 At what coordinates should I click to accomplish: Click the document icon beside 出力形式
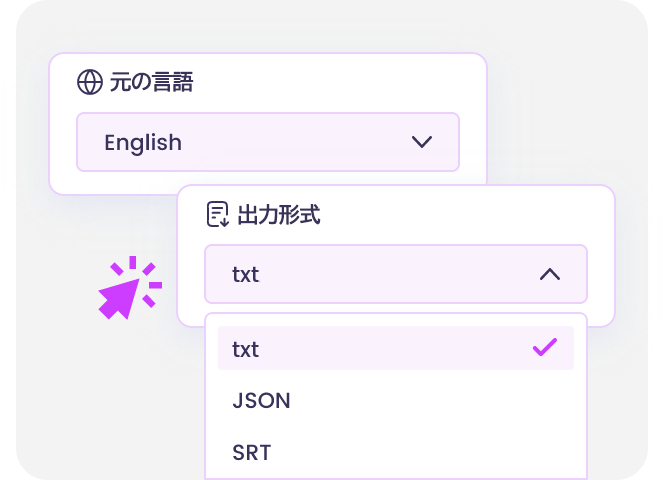[218, 214]
